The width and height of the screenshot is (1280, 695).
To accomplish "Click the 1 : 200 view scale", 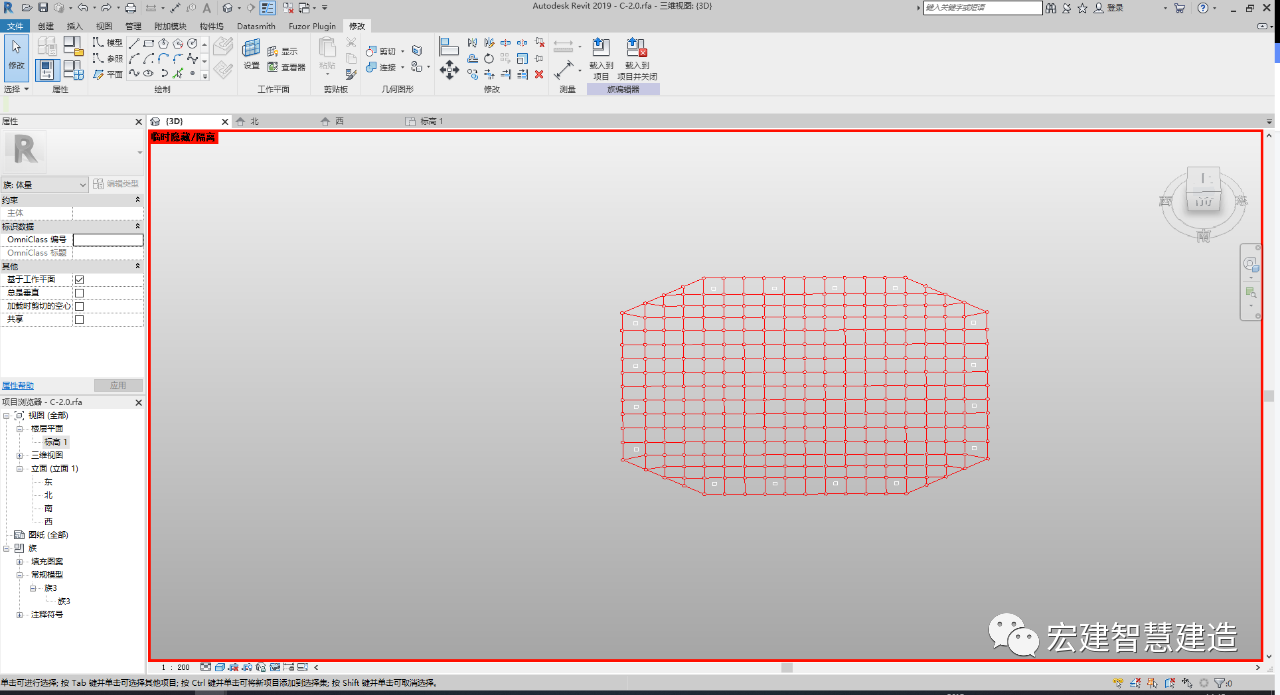I will 176,667.
